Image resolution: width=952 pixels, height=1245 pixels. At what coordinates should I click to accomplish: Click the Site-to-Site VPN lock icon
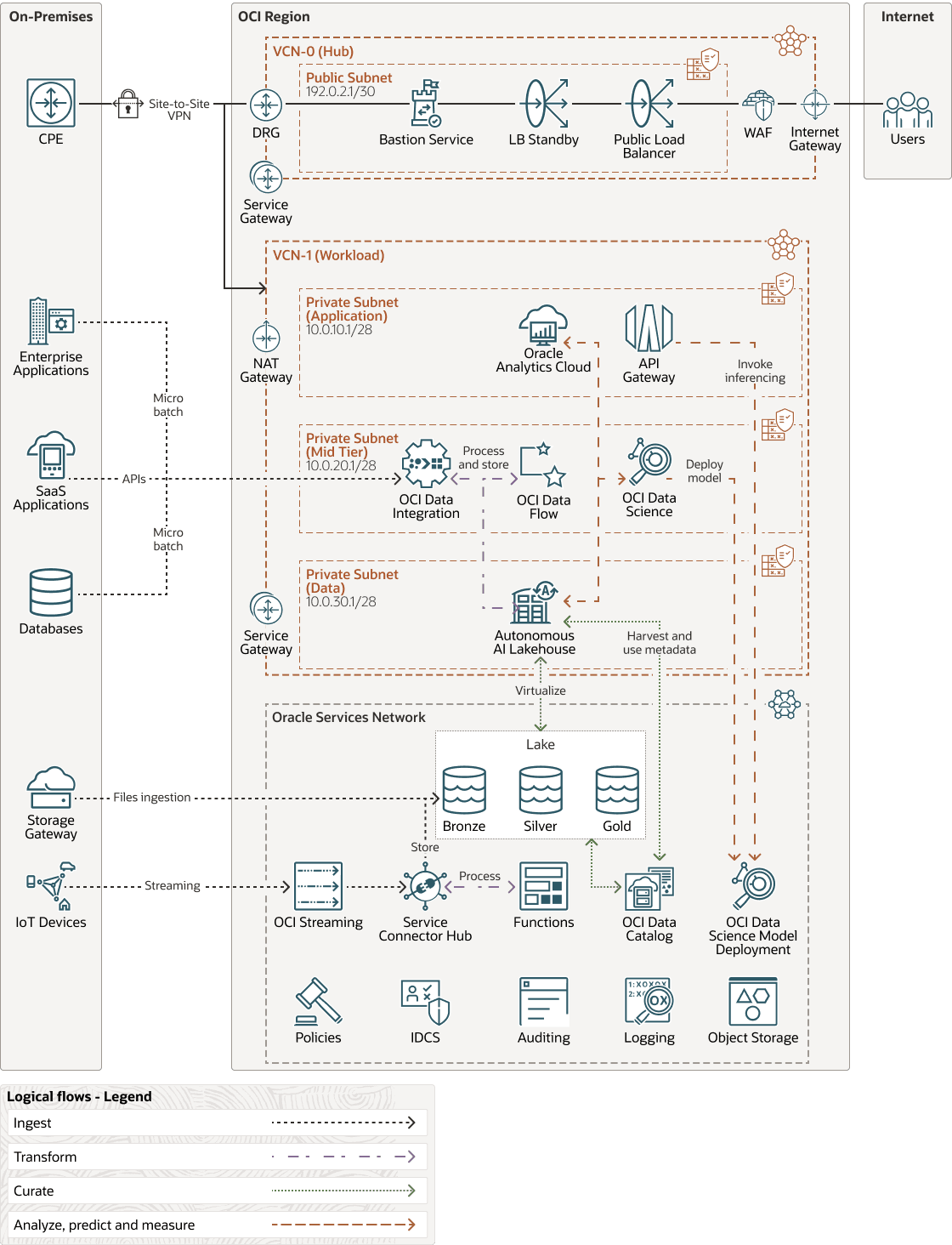coord(127,104)
